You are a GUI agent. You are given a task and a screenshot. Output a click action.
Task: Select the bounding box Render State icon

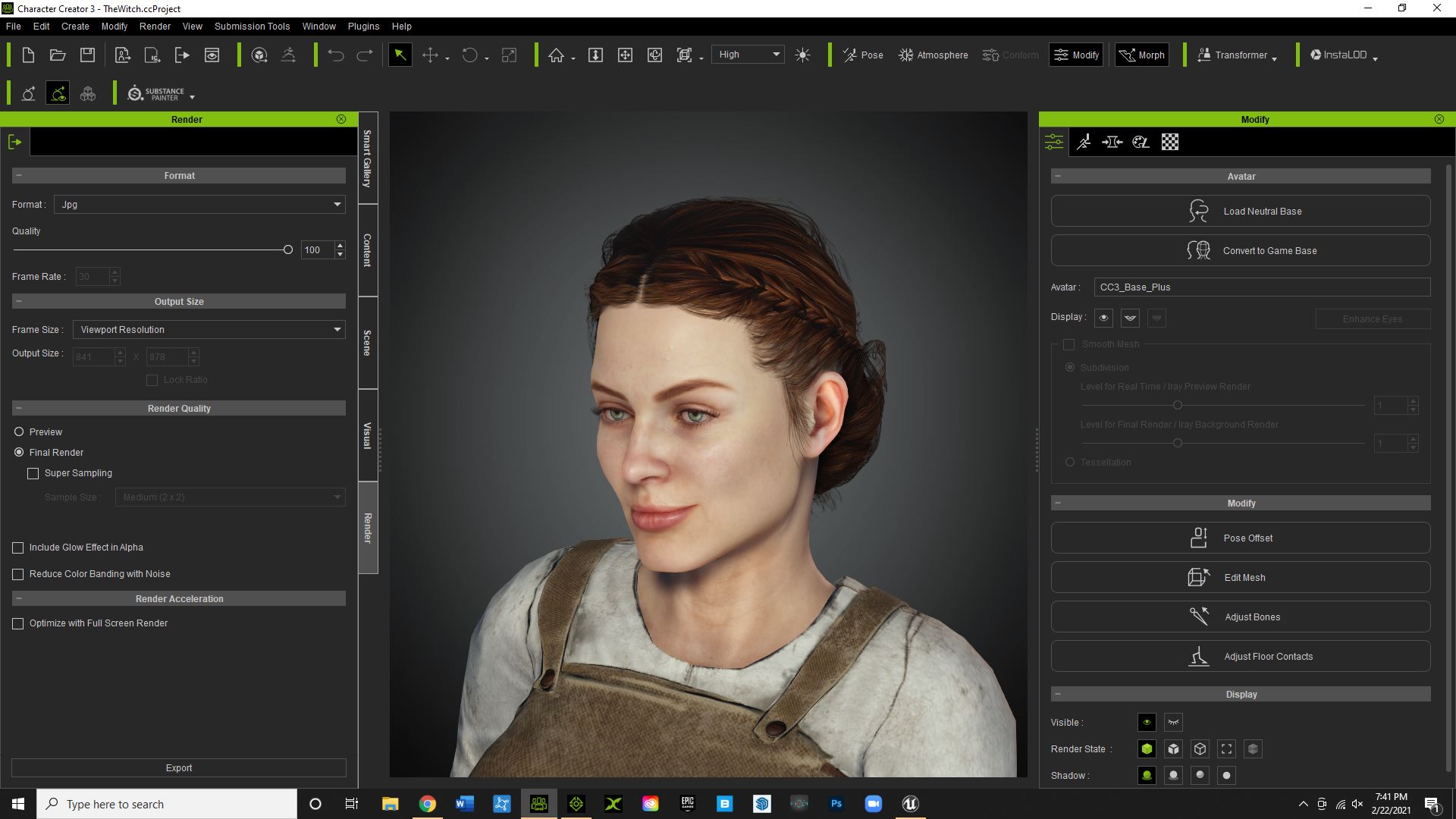[1226, 749]
